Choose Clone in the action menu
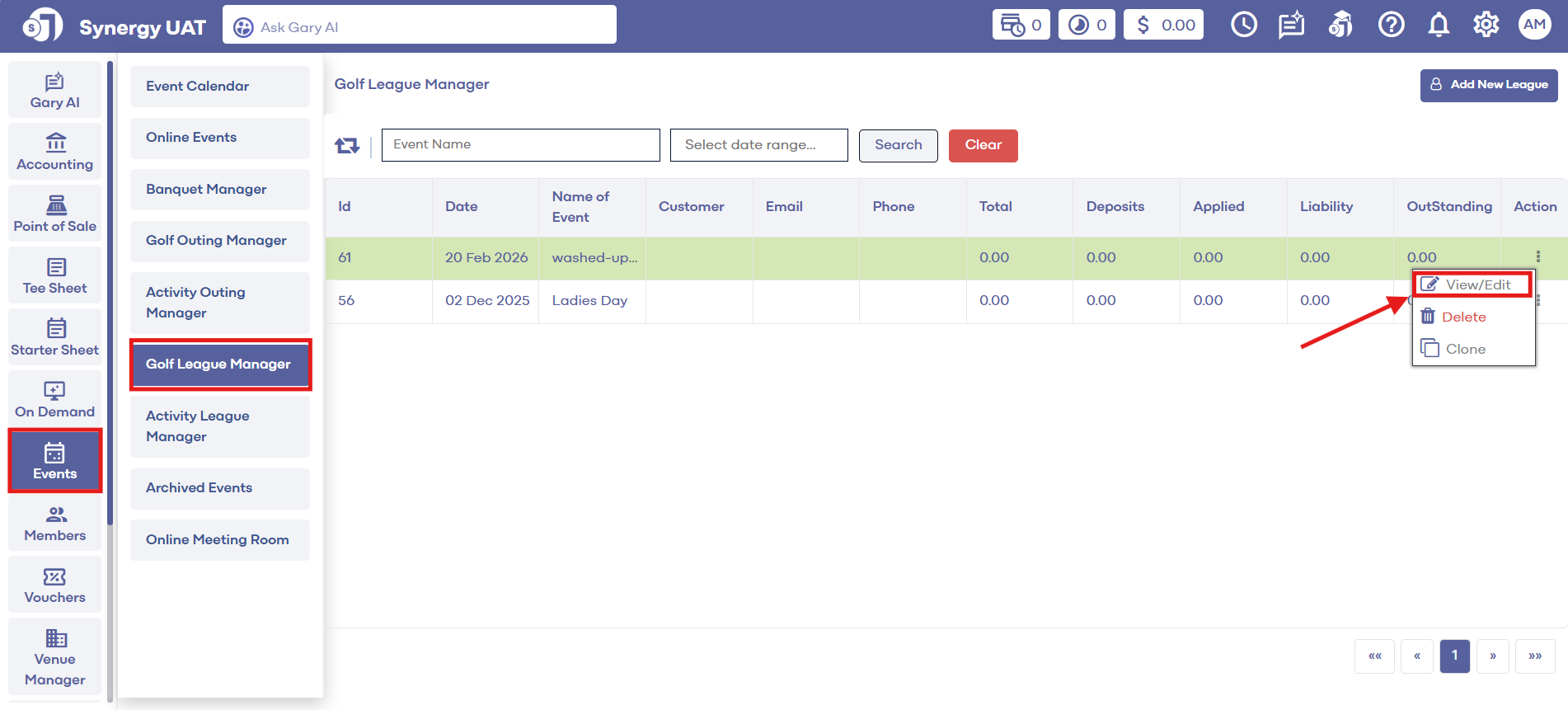 pyautogui.click(x=1464, y=349)
